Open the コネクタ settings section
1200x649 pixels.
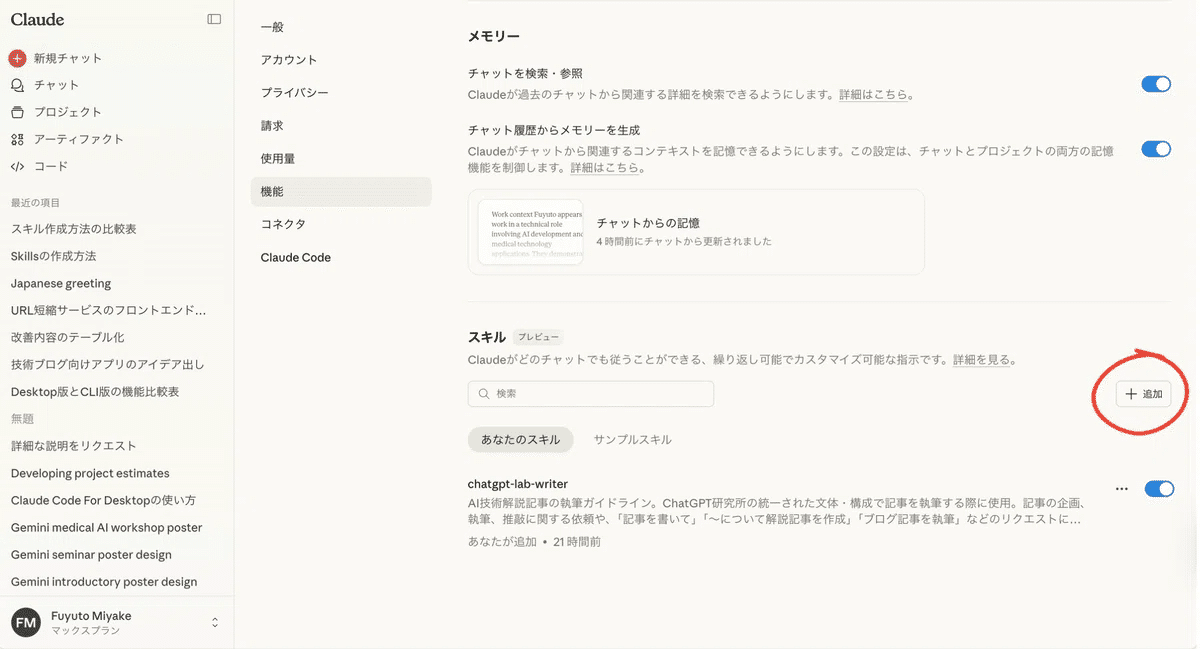(x=283, y=224)
